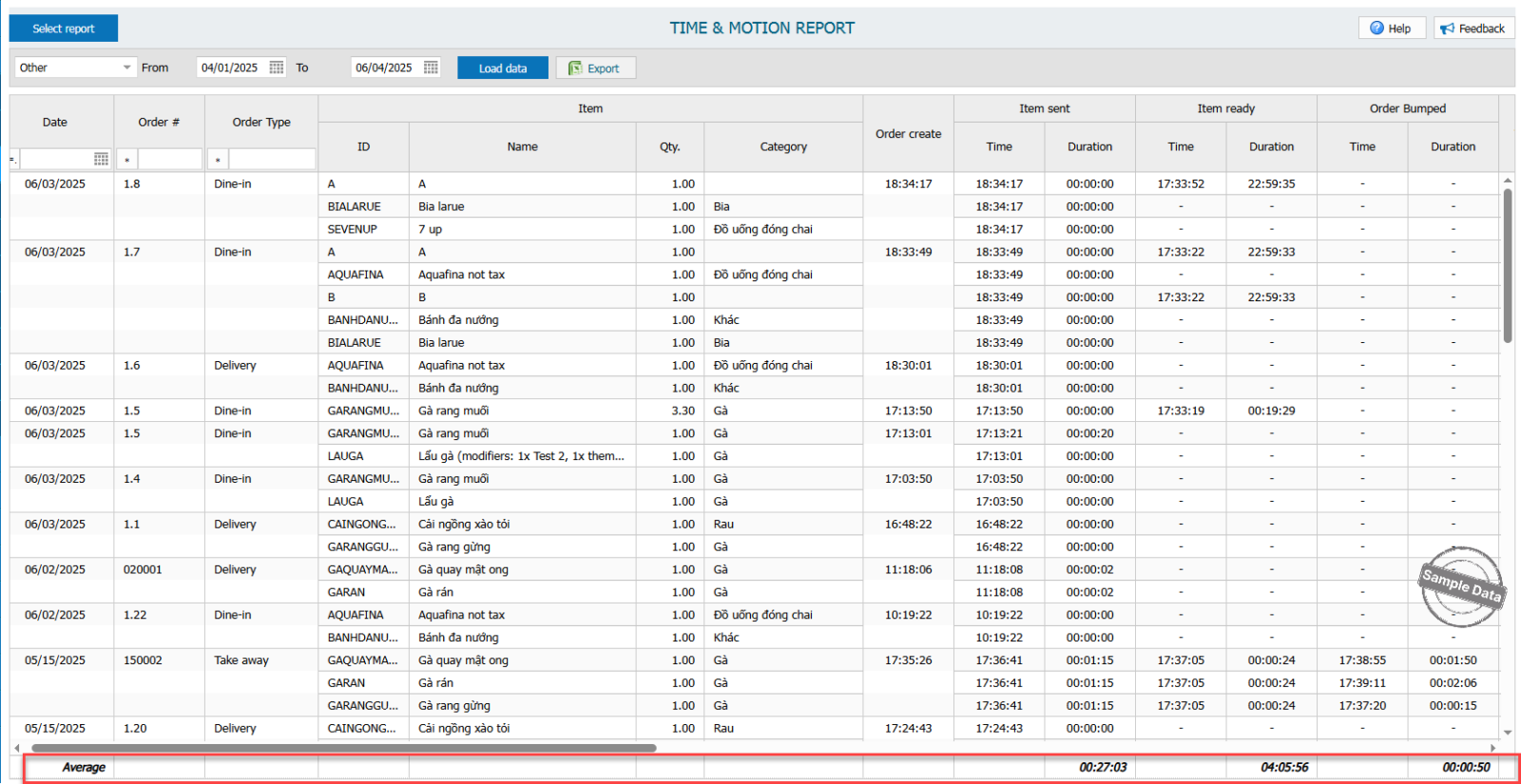Click the Order create column header

(908, 134)
